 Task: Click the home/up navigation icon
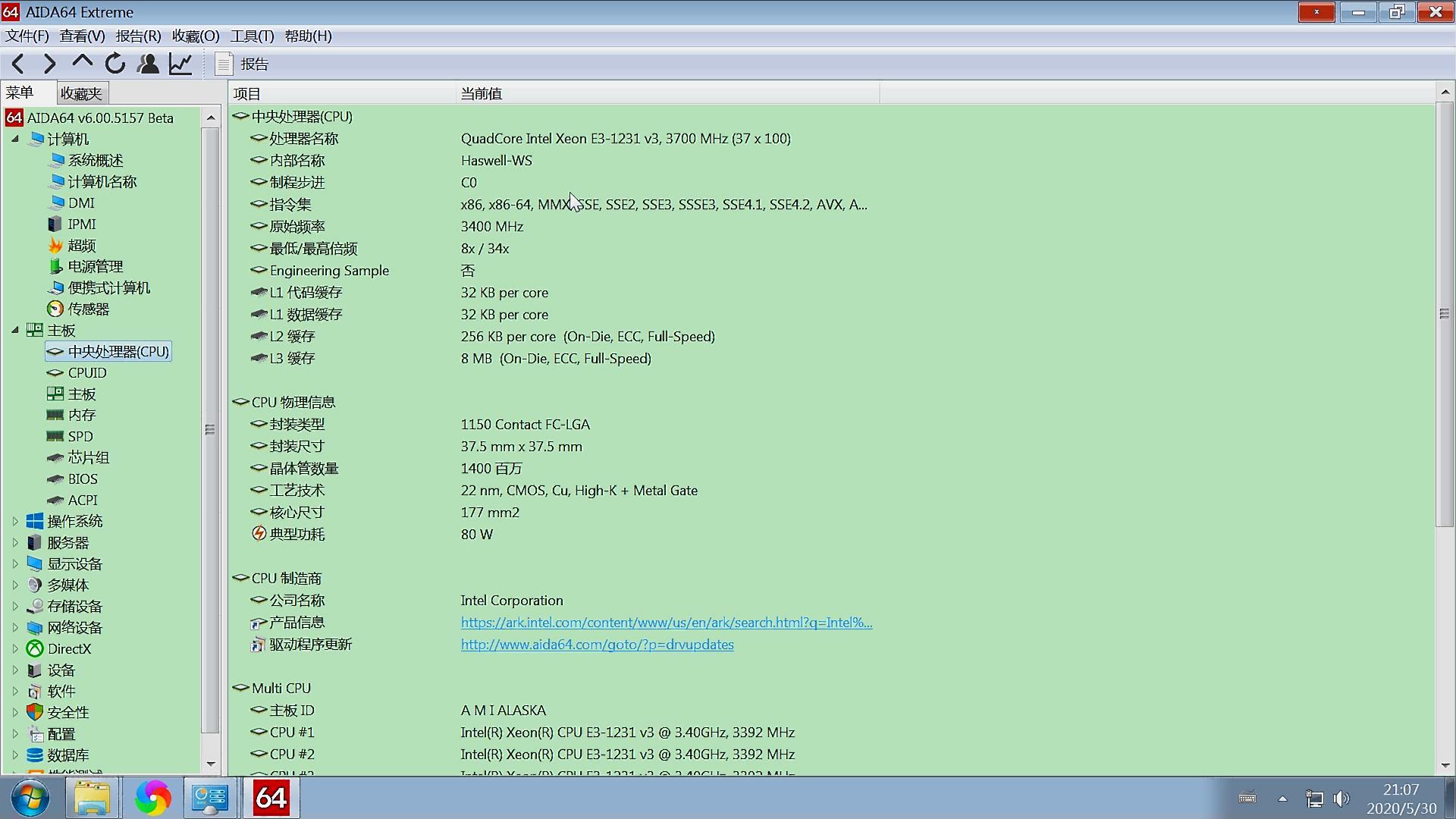point(82,63)
